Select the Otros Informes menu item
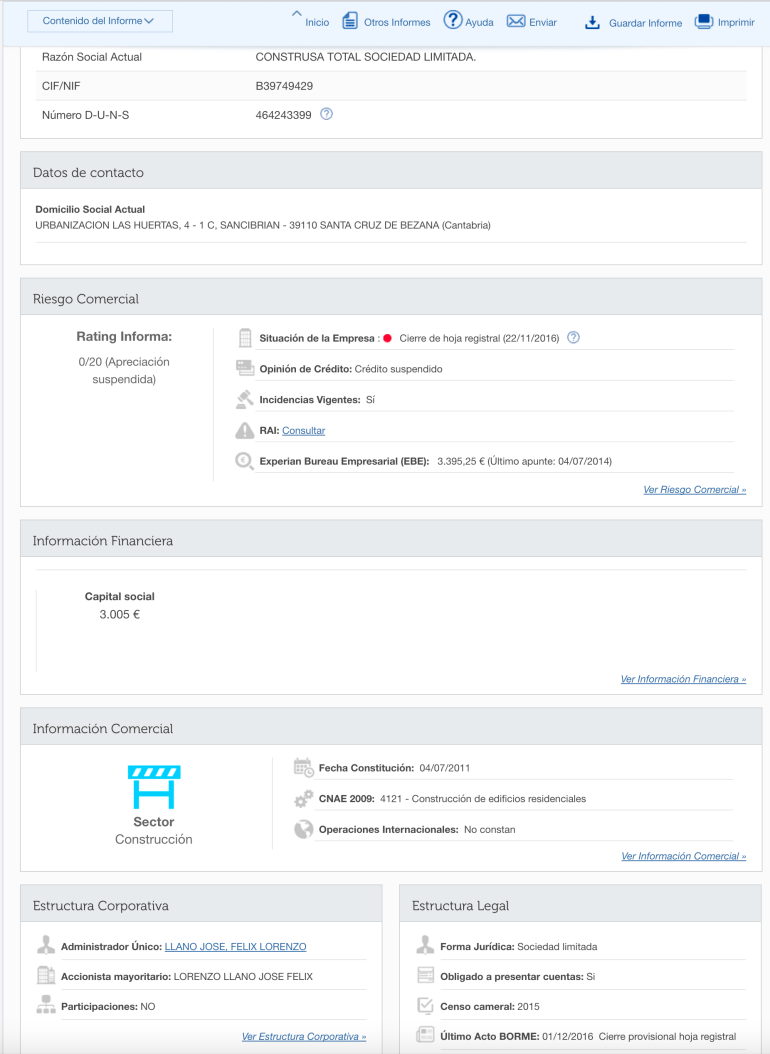The image size is (770, 1054). pyautogui.click(x=397, y=22)
